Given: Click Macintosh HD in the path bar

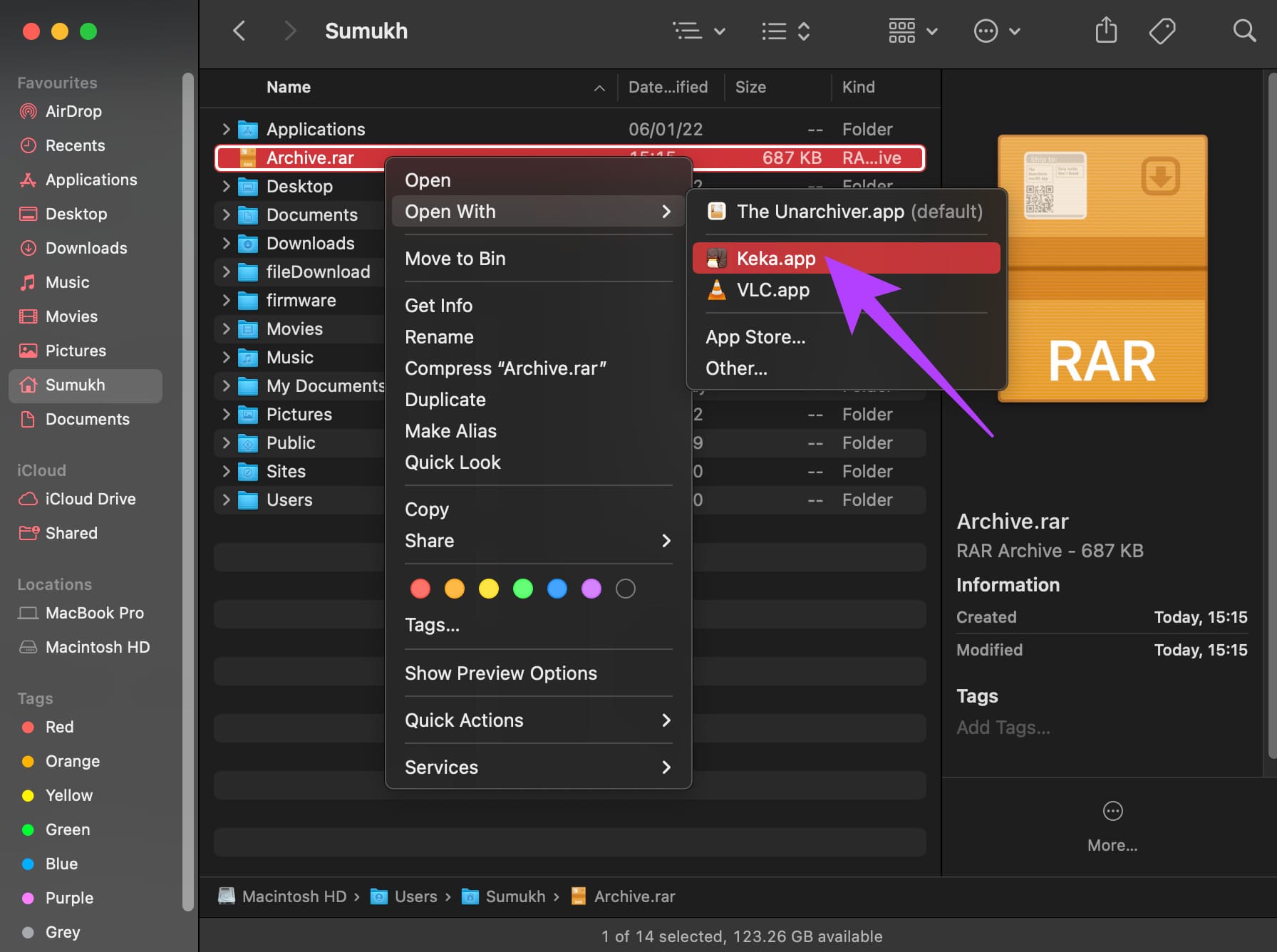Looking at the screenshot, I should tap(282, 896).
